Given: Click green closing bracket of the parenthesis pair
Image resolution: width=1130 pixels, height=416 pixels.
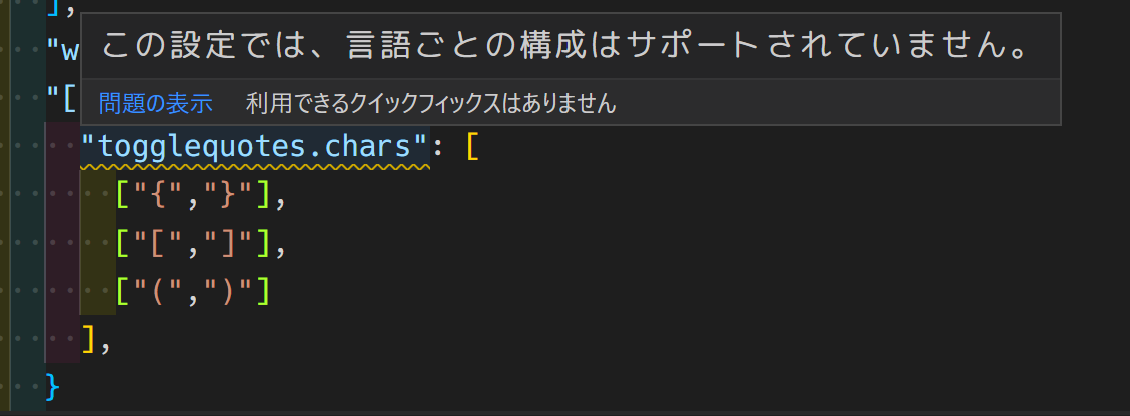Looking at the screenshot, I should 264,293.
